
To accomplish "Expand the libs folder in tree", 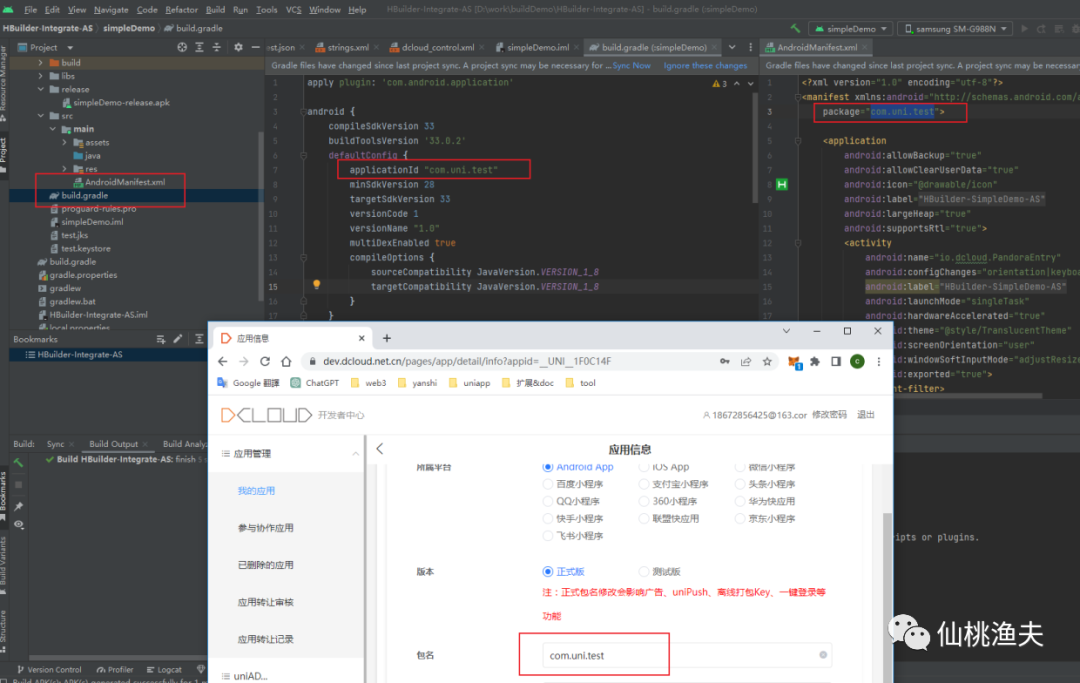I will (x=41, y=76).
